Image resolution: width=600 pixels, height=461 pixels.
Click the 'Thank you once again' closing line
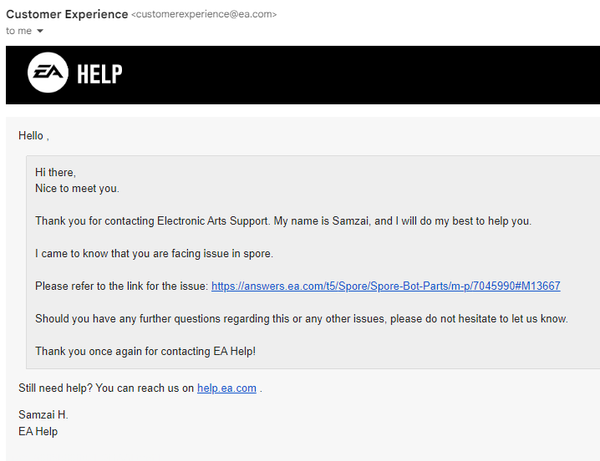tap(145, 351)
